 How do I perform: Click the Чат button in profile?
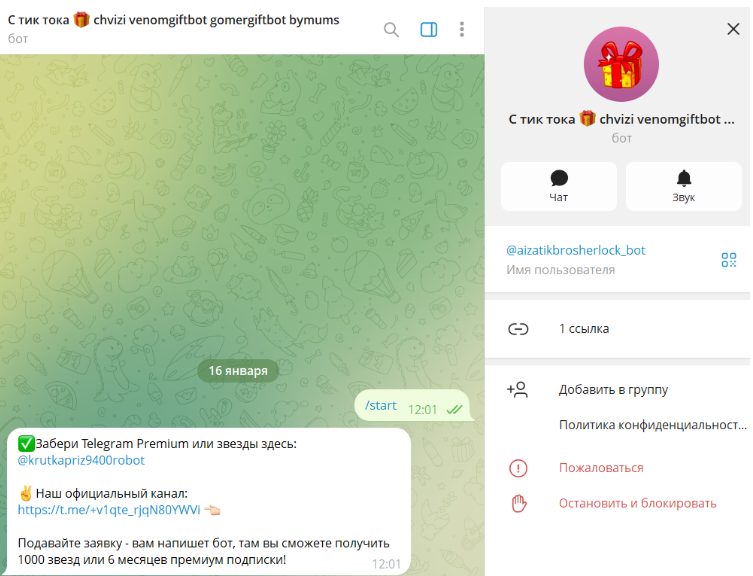559,186
